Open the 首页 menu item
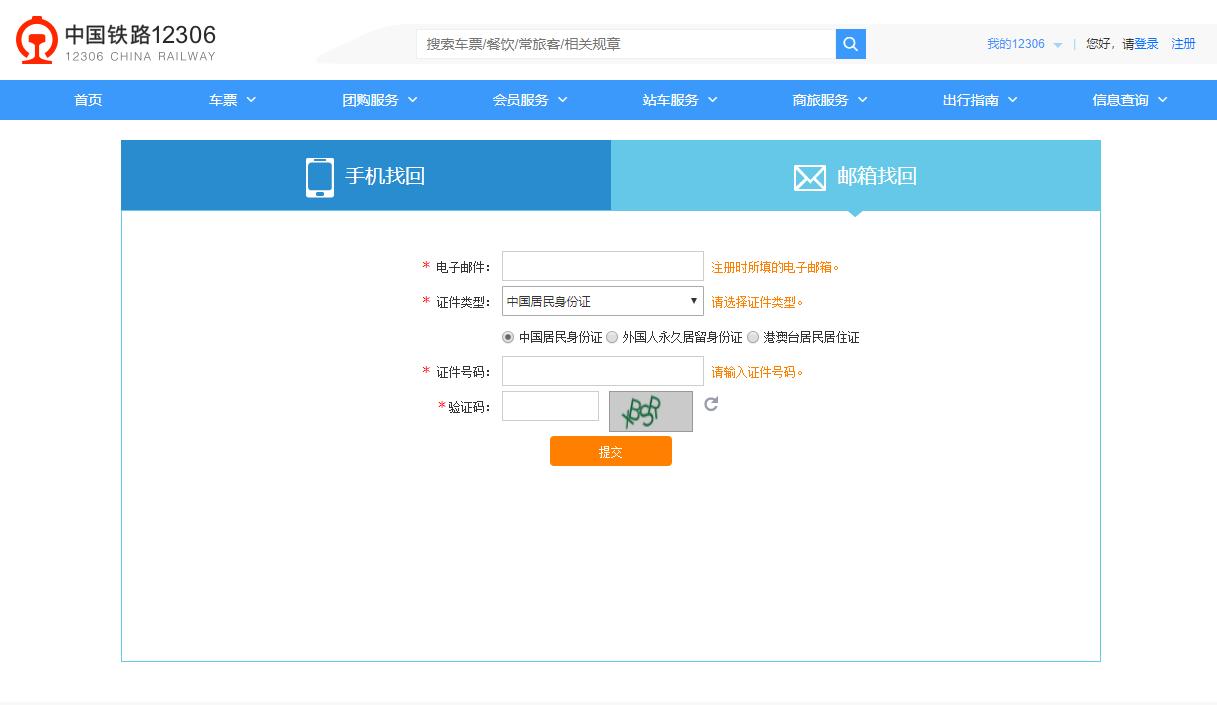1217x705 pixels. click(87, 100)
